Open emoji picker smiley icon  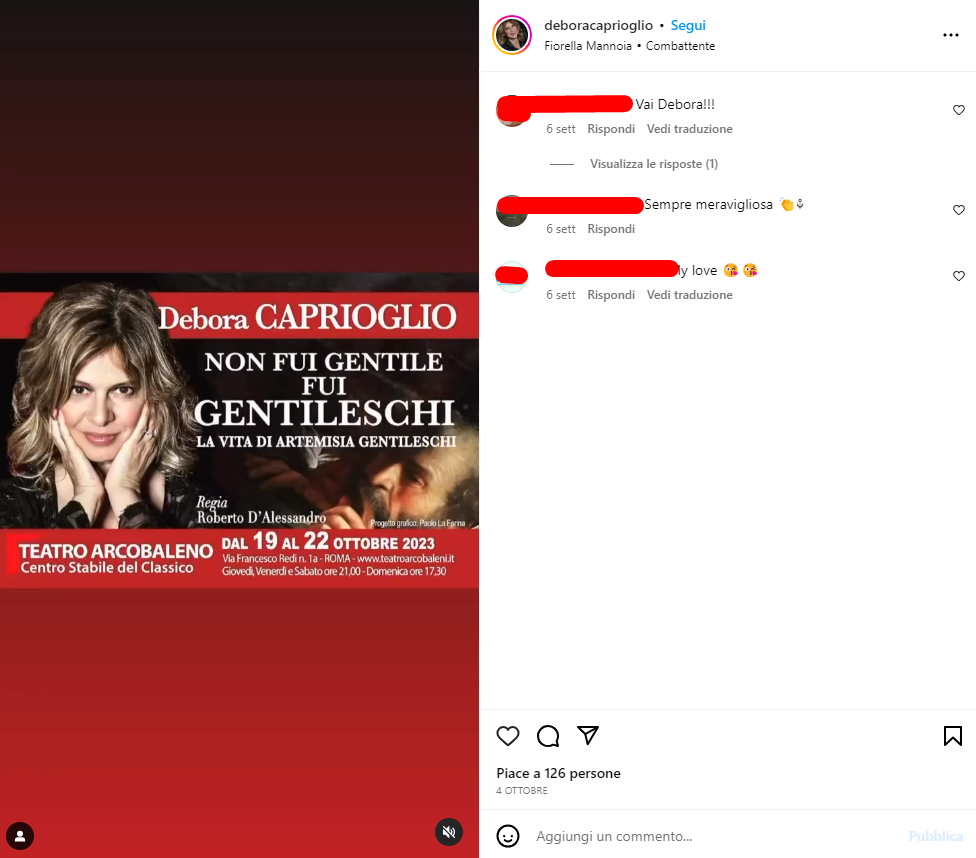click(x=507, y=836)
